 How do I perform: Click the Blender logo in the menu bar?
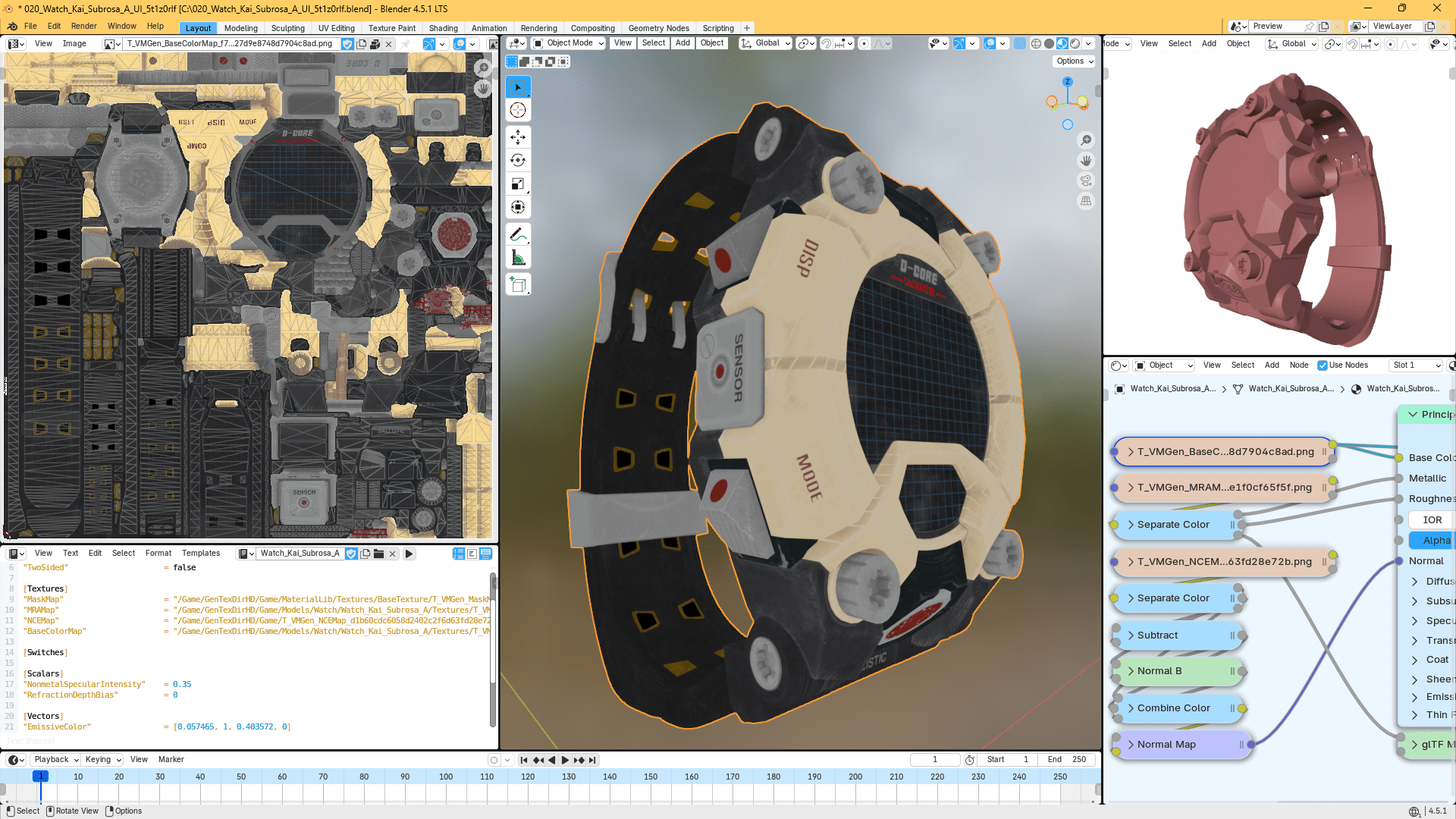[x=12, y=27]
